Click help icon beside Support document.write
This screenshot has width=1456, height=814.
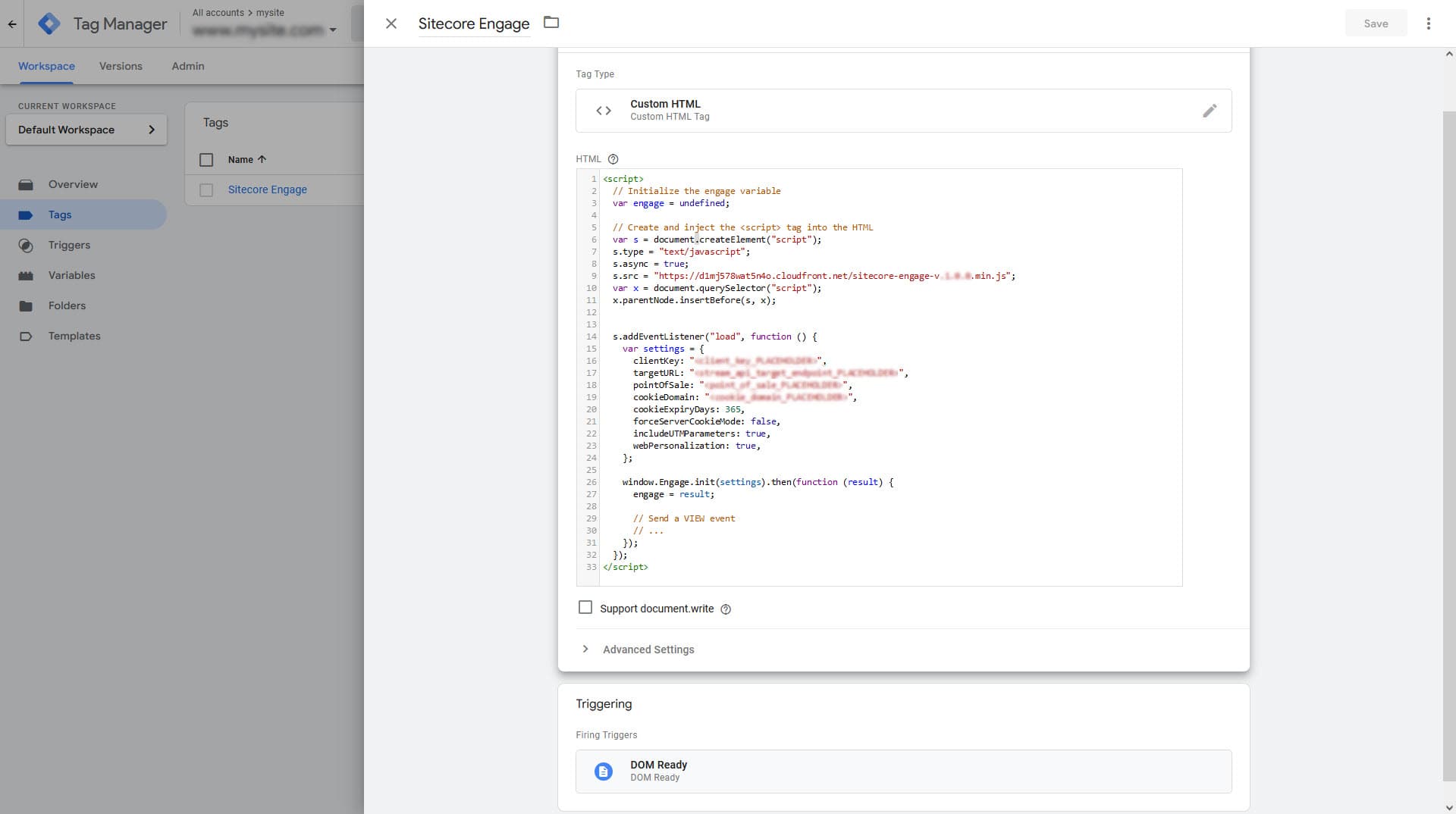pyautogui.click(x=726, y=609)
